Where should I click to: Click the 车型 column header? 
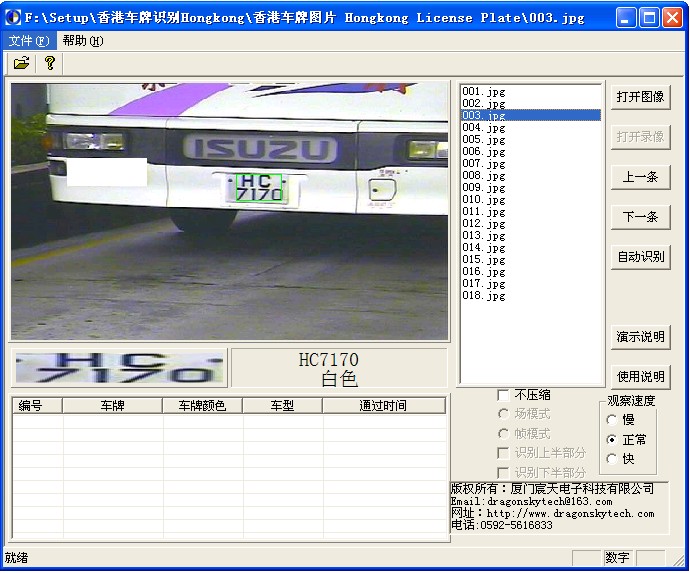283,405
